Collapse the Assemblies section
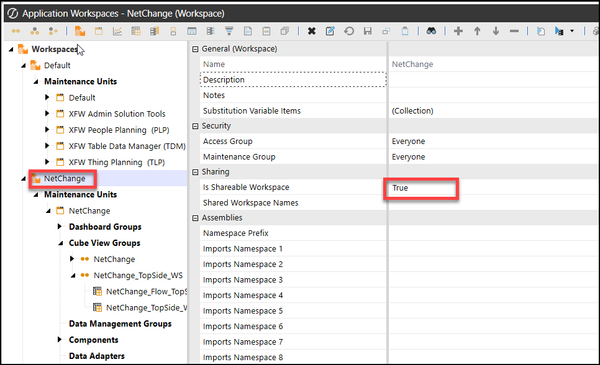600x365 pixels. point(195,218)
